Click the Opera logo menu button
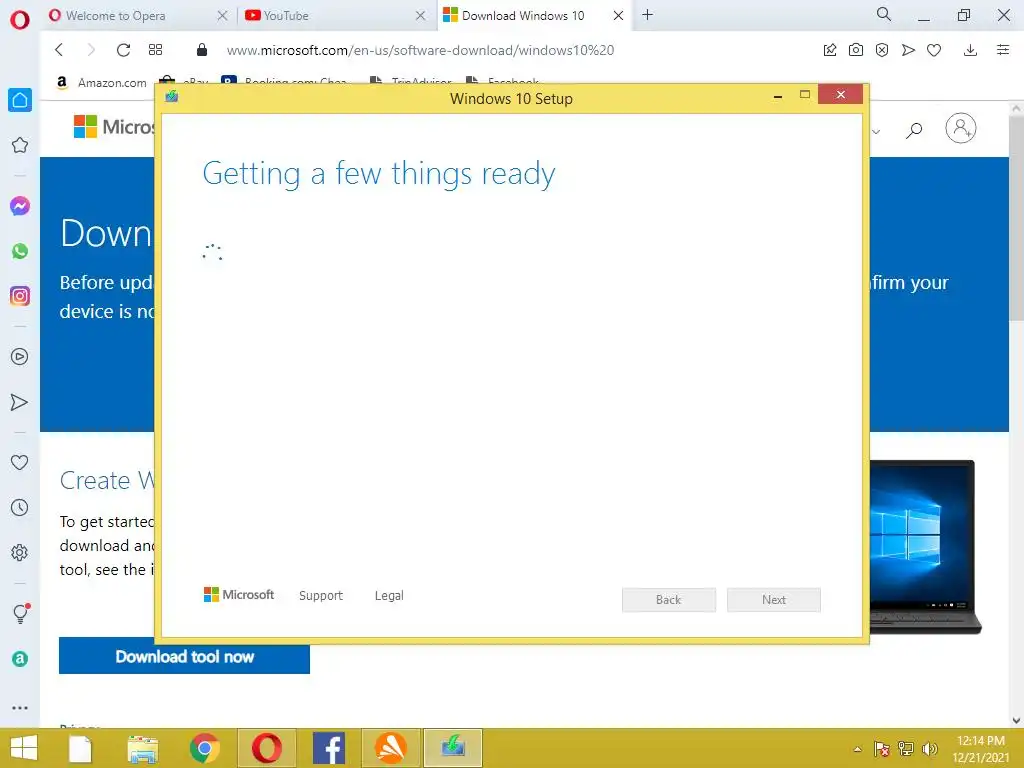Image resolution: width=1024 pixels, height=768 pixels. tap(20, 20)
